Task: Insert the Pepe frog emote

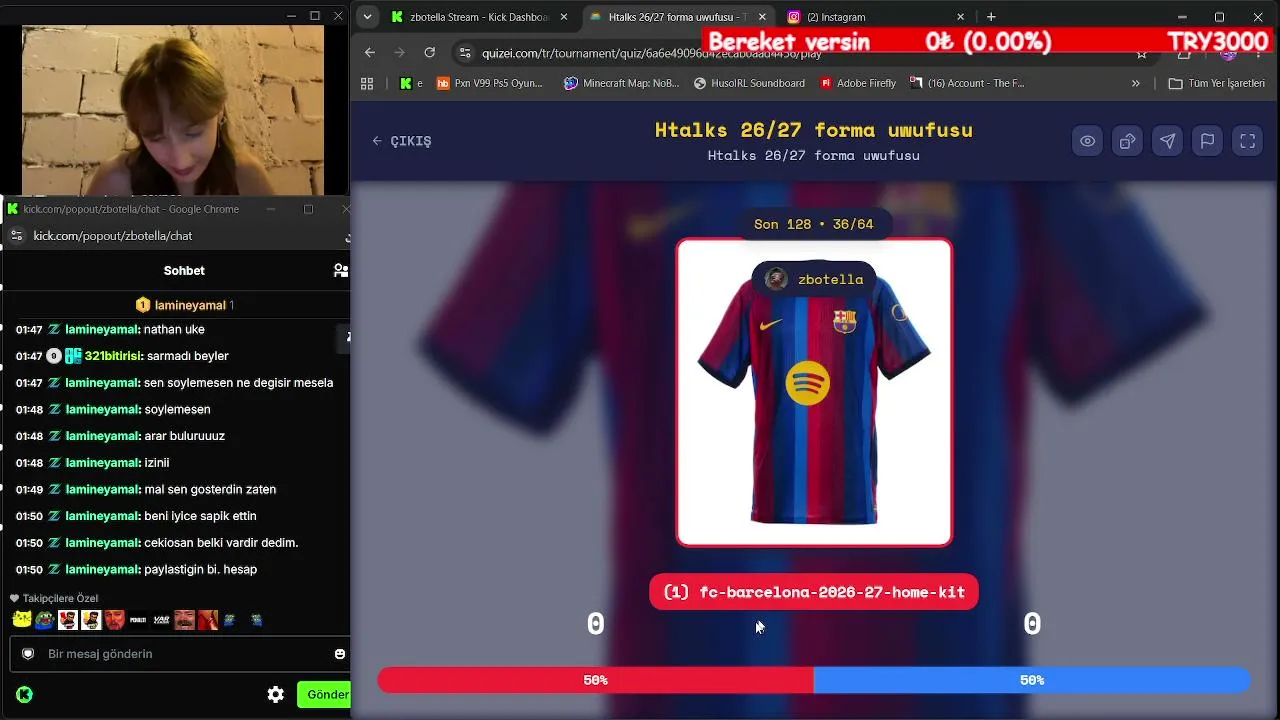Action: 44,620
